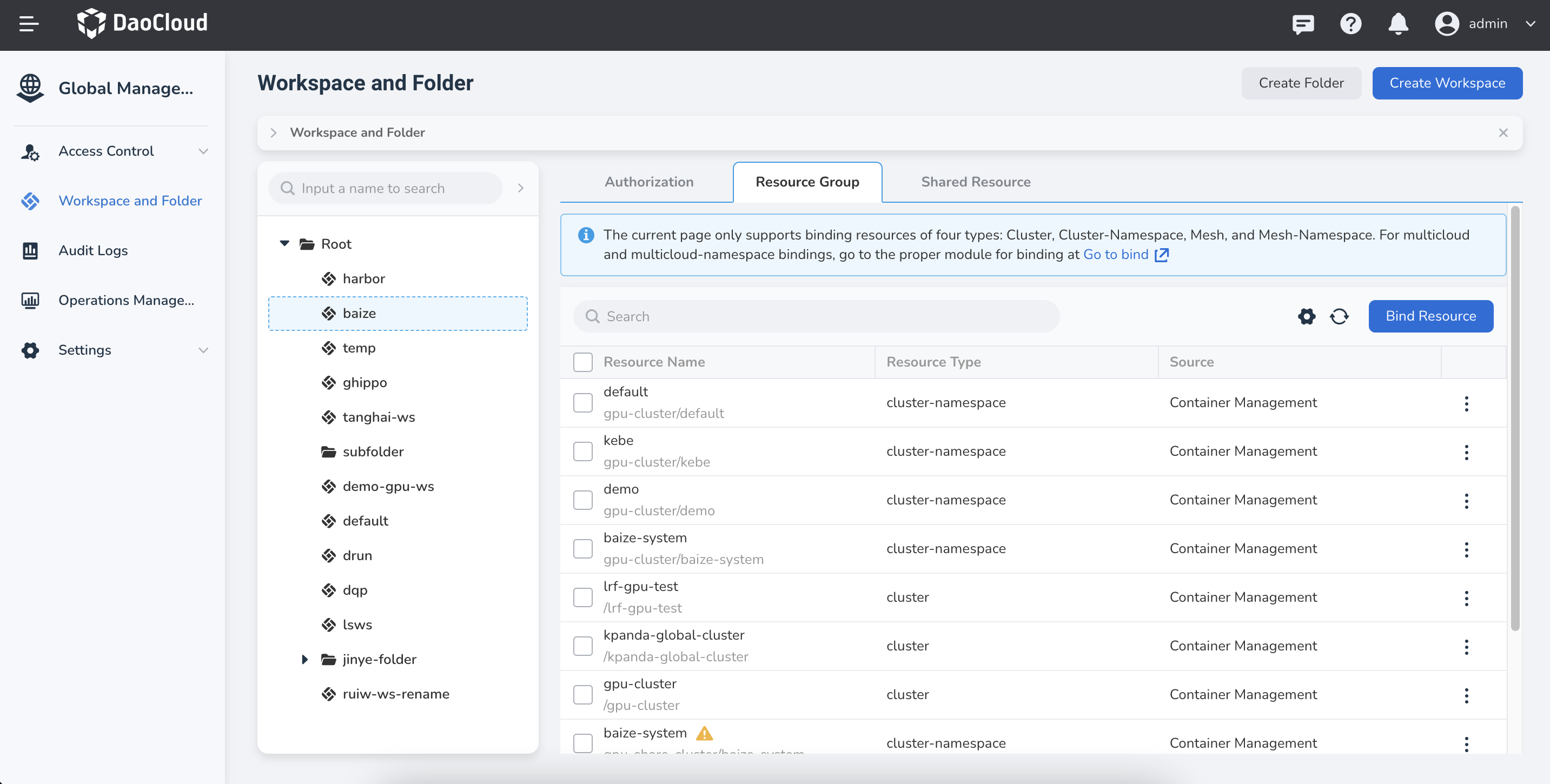Screen dimensions: 1550x784
Task: Open table column settings gear
Action: pyautogui.click(x=1306, y=316)
